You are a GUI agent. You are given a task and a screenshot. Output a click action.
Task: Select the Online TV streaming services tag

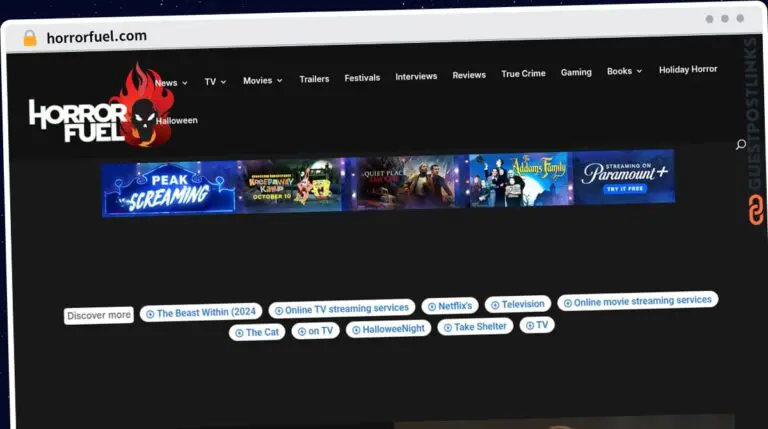(341, 310)
